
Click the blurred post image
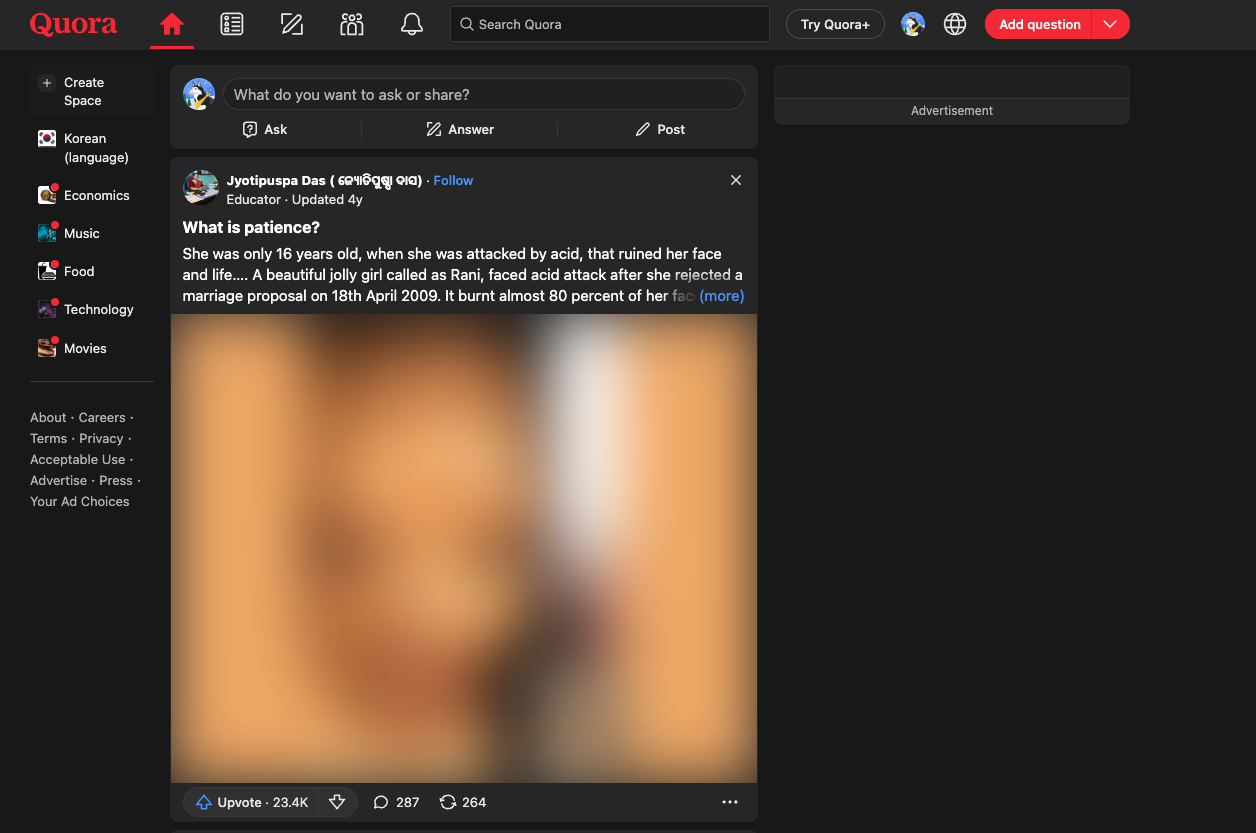click(464, 548)
